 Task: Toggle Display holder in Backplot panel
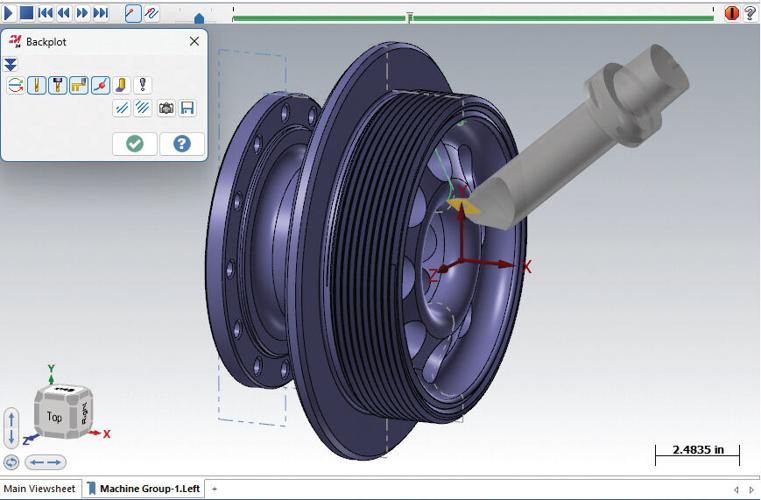(x=57, y=86)
